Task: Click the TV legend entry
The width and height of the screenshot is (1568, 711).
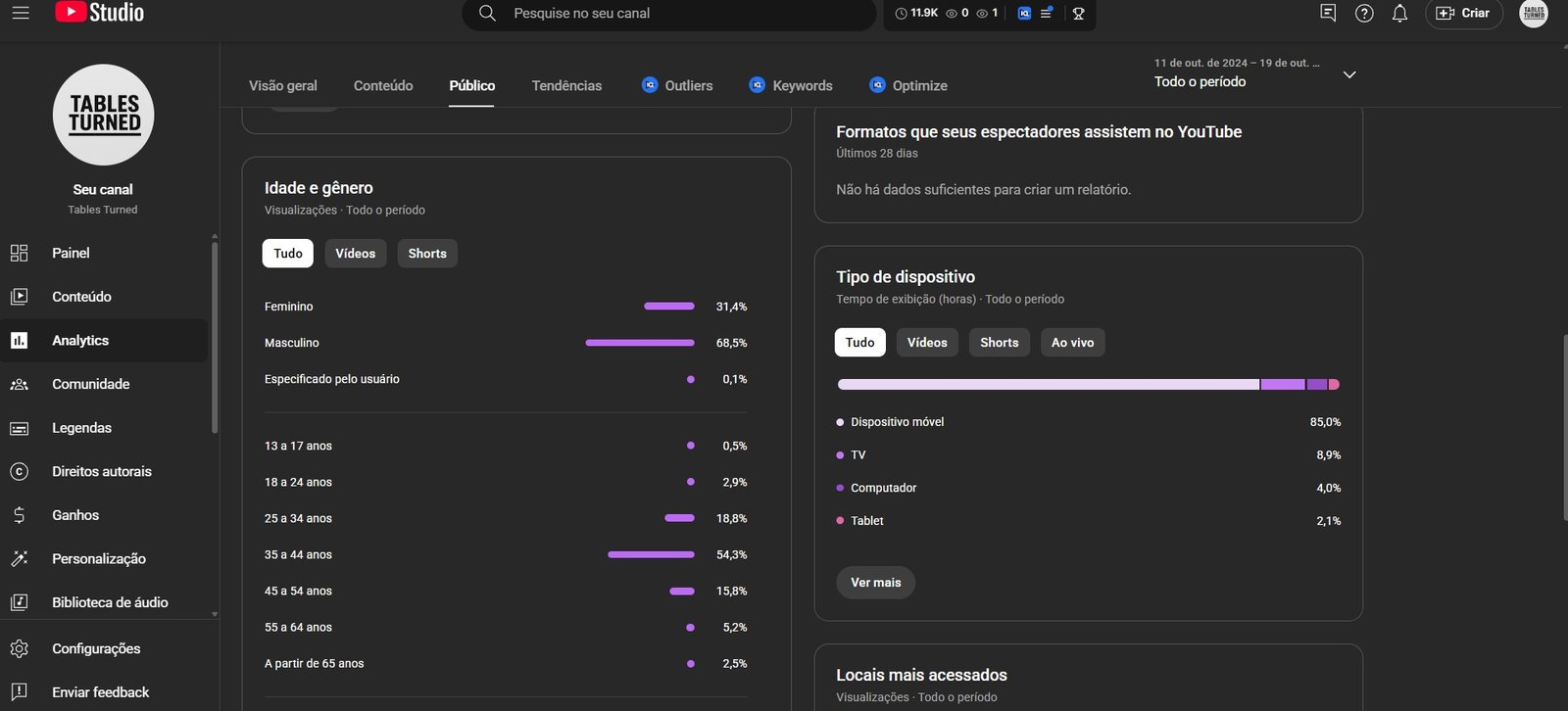Action: click(851, 455)
